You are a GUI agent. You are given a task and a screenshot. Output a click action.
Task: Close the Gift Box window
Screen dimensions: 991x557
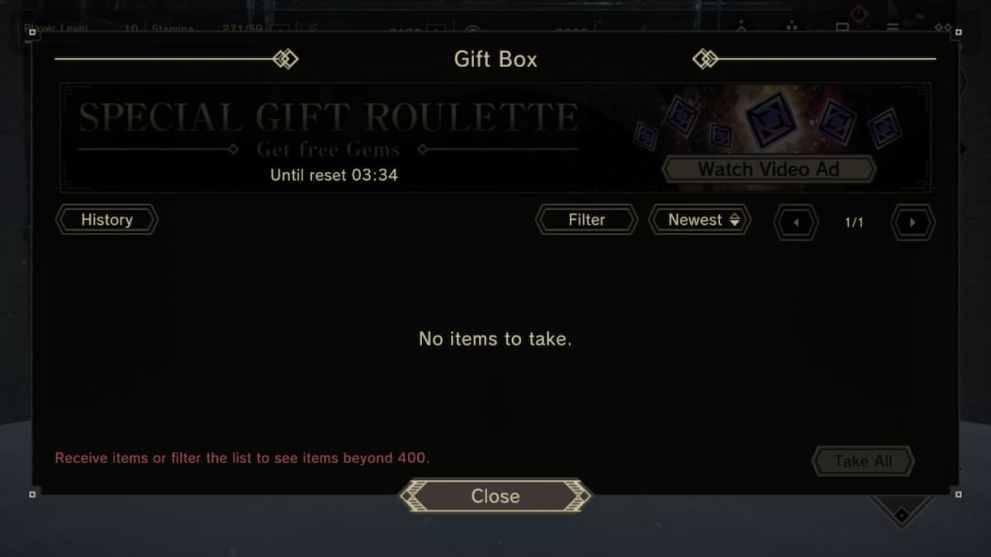496,496
